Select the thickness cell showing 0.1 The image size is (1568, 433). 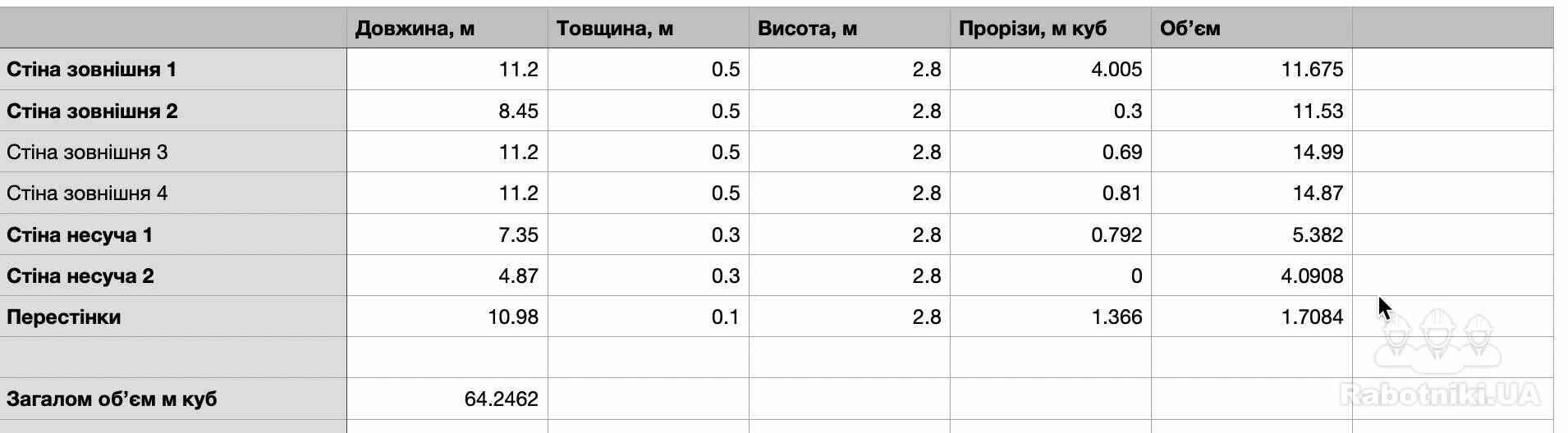(x=649, y=317)
